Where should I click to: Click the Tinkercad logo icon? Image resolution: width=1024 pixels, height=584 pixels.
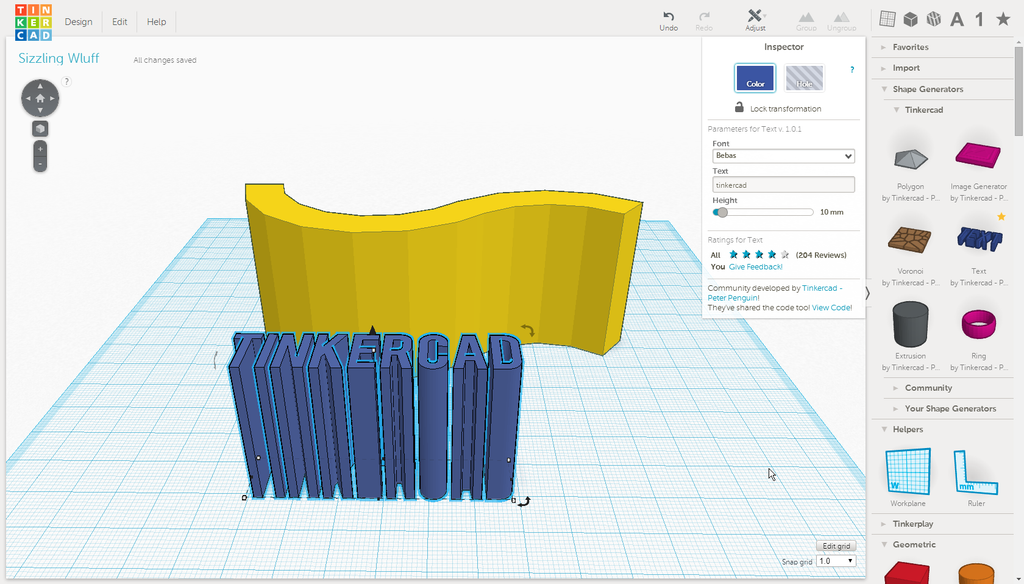tap(33, 22)
